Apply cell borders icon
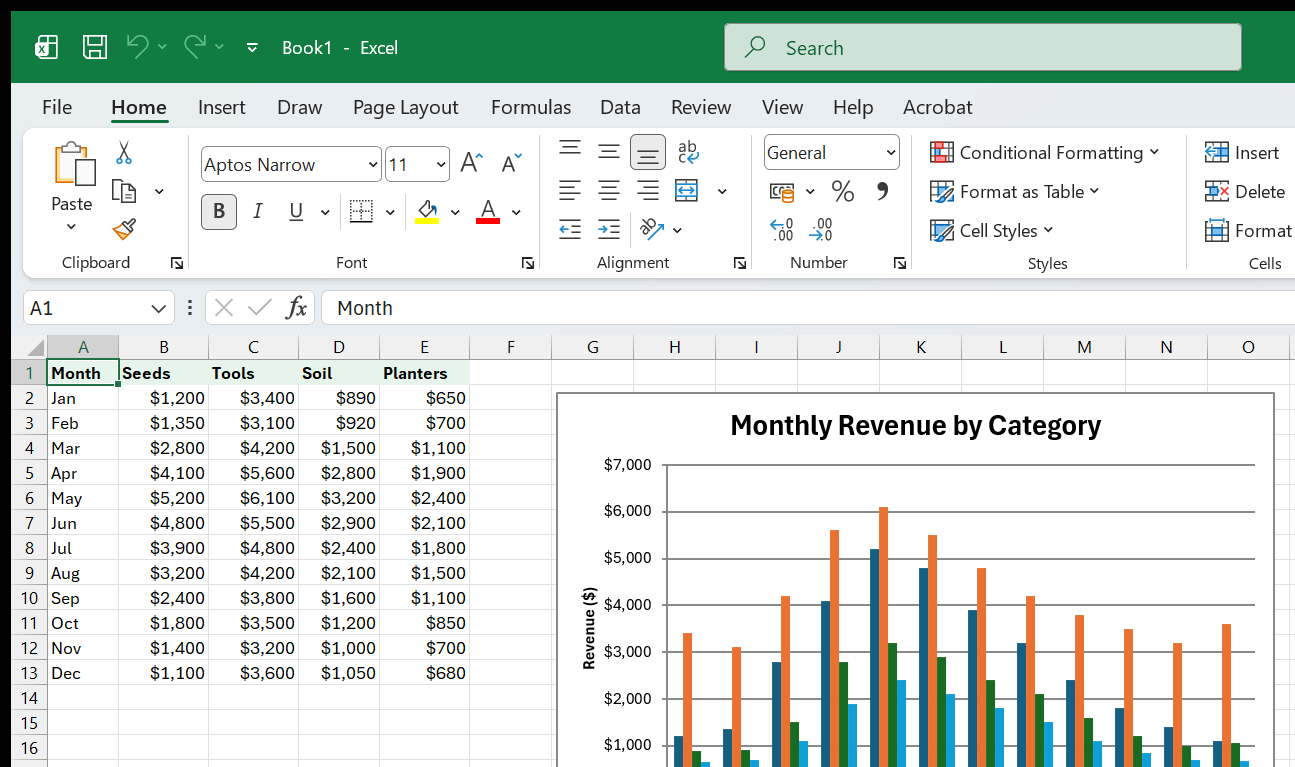The image size is (1295, 767). (361, 212)
